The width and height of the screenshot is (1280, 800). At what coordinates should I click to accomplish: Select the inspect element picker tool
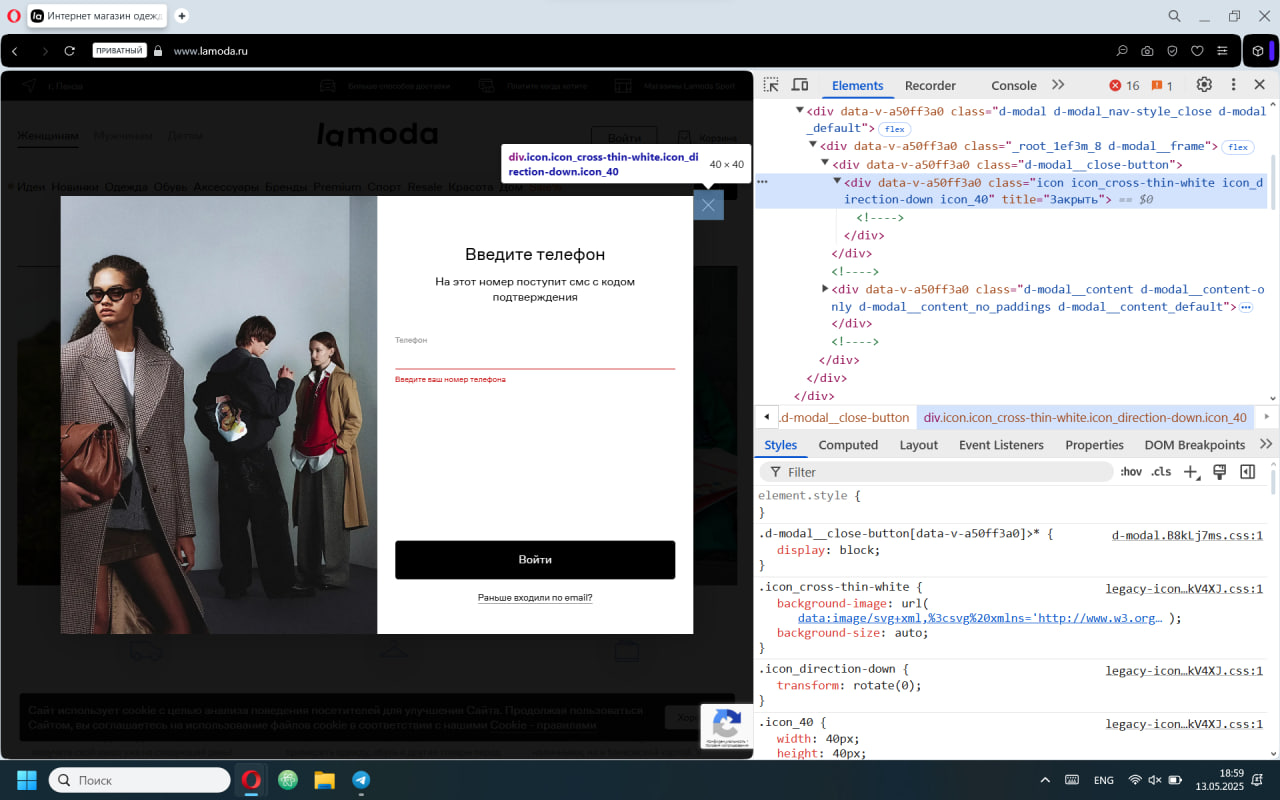click(770, 85)
